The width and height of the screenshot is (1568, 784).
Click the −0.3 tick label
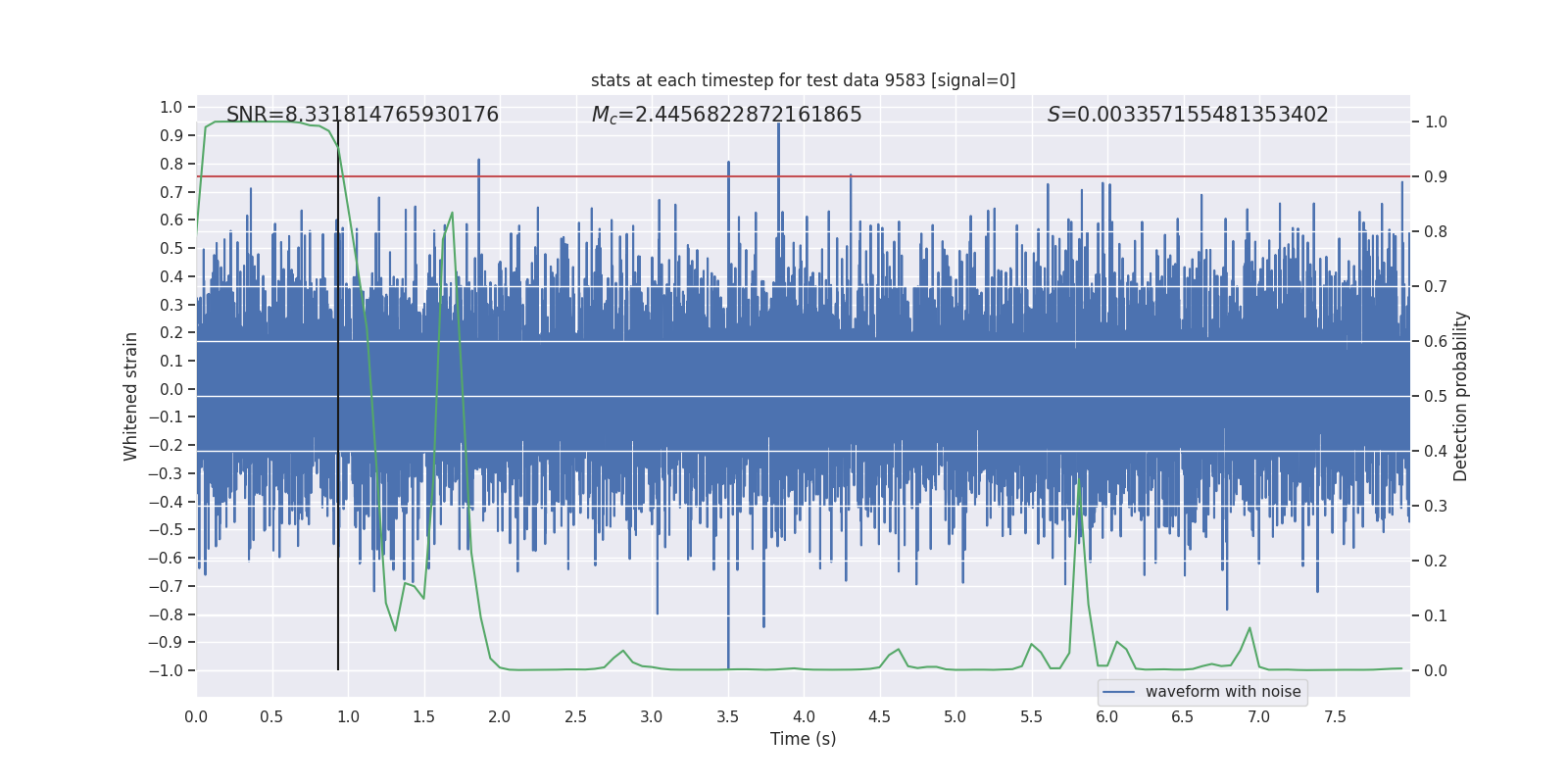[x=166, y=473]
